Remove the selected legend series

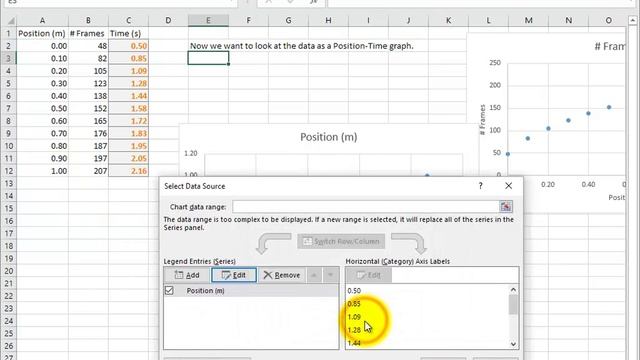pyautogui.click(x=282, y=275)
